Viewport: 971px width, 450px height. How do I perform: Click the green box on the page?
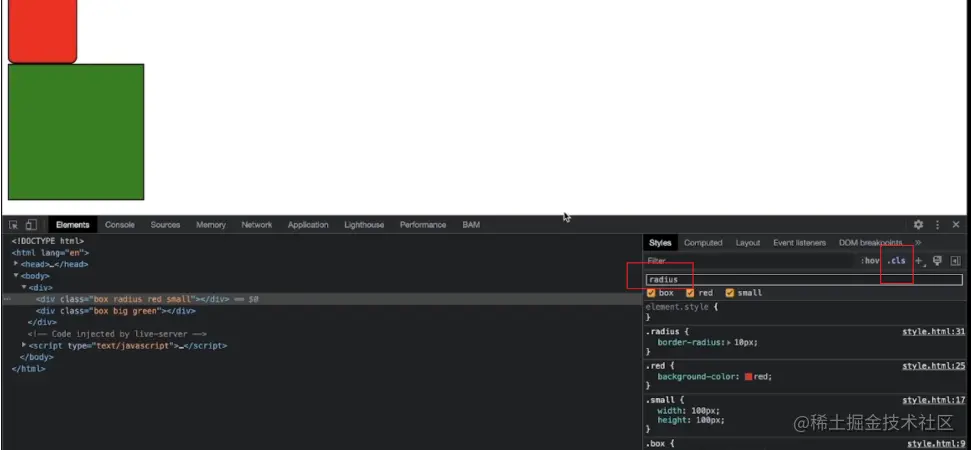tap(76, 132)
